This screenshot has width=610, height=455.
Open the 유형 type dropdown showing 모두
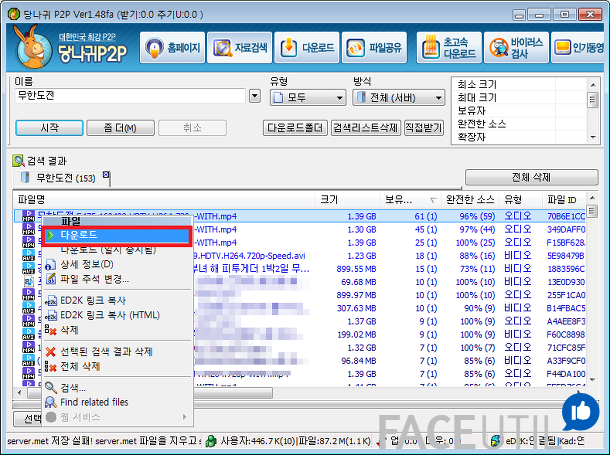pos(305,97)
